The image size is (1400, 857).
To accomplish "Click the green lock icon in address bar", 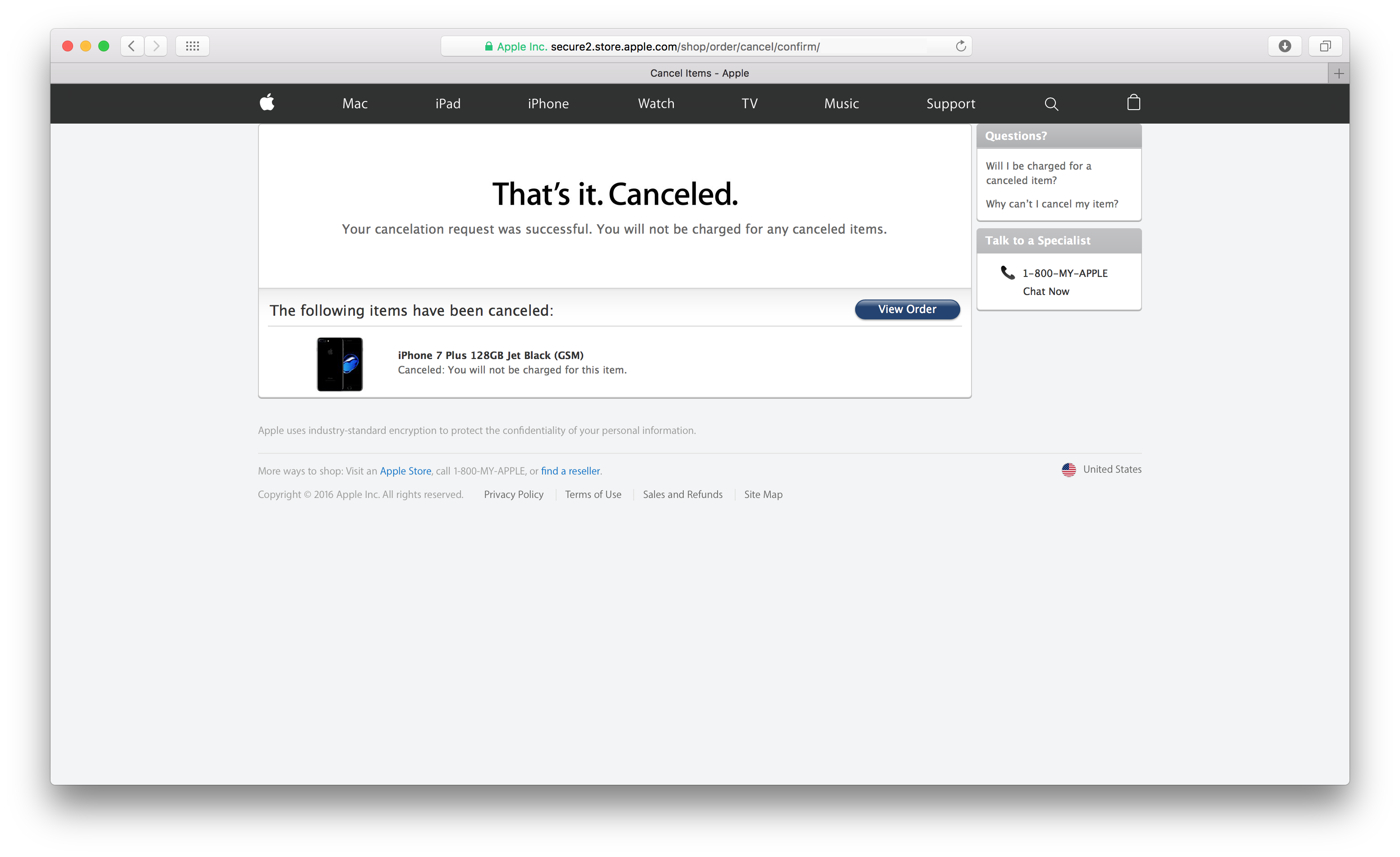I will [x=488, y=46].
